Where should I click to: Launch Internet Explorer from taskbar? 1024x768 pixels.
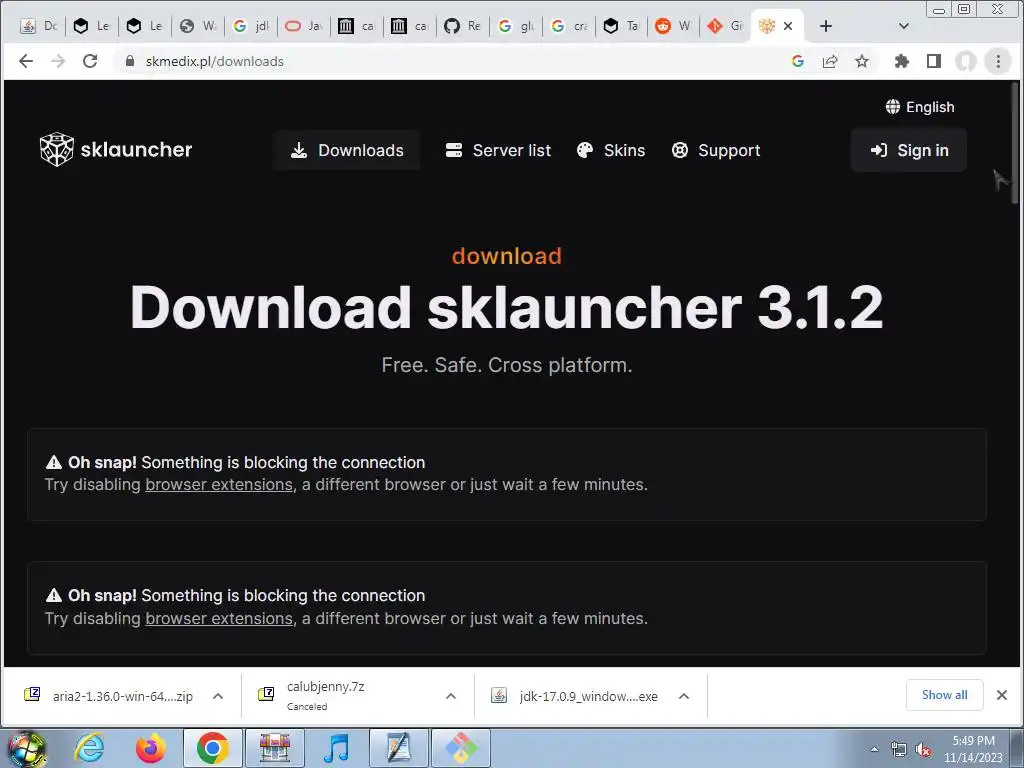click(89, 748)
